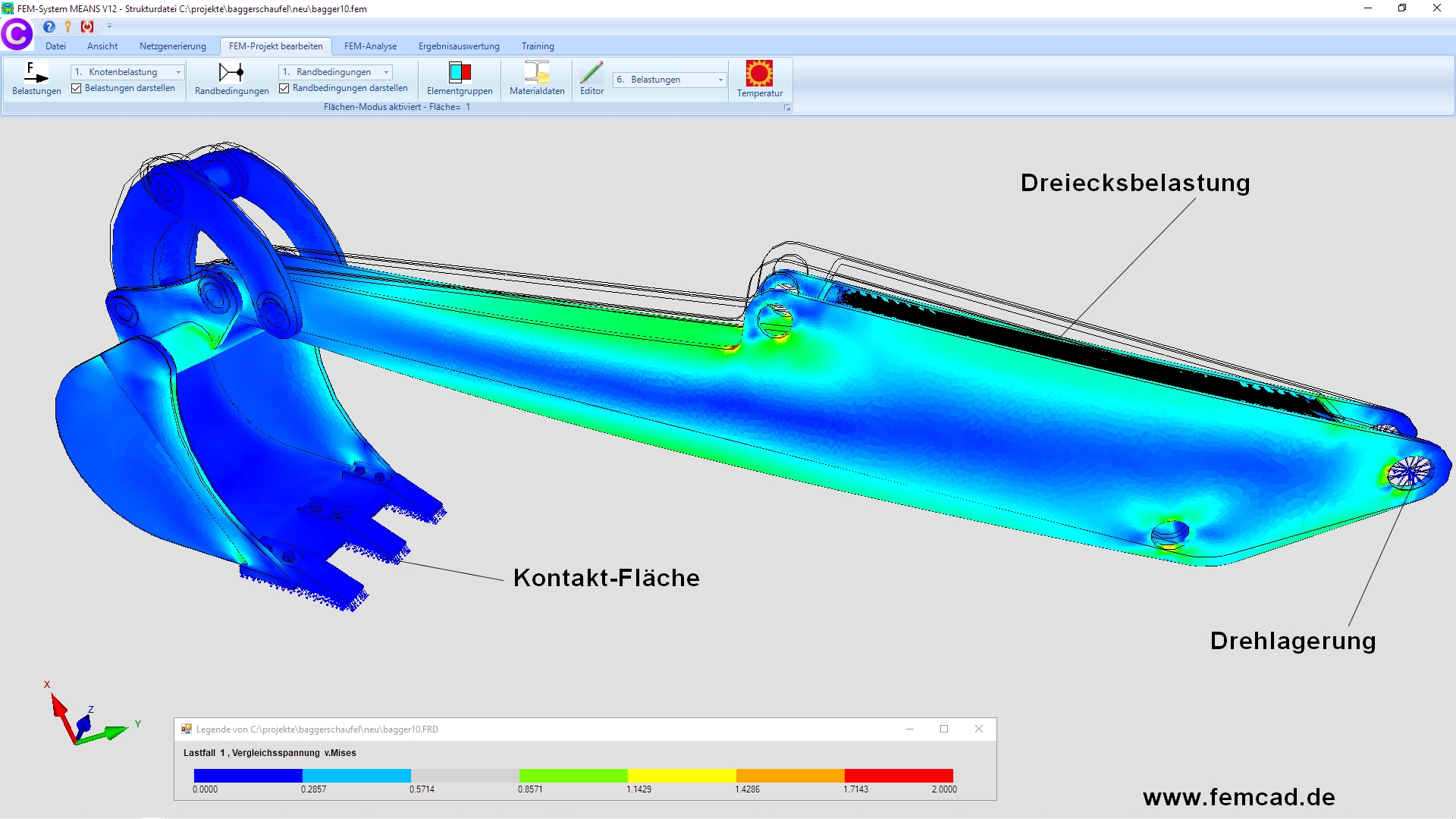Click the red power icon in quick access bar
This screenshot has width=1456, height=819.
(x=88, y=27)
